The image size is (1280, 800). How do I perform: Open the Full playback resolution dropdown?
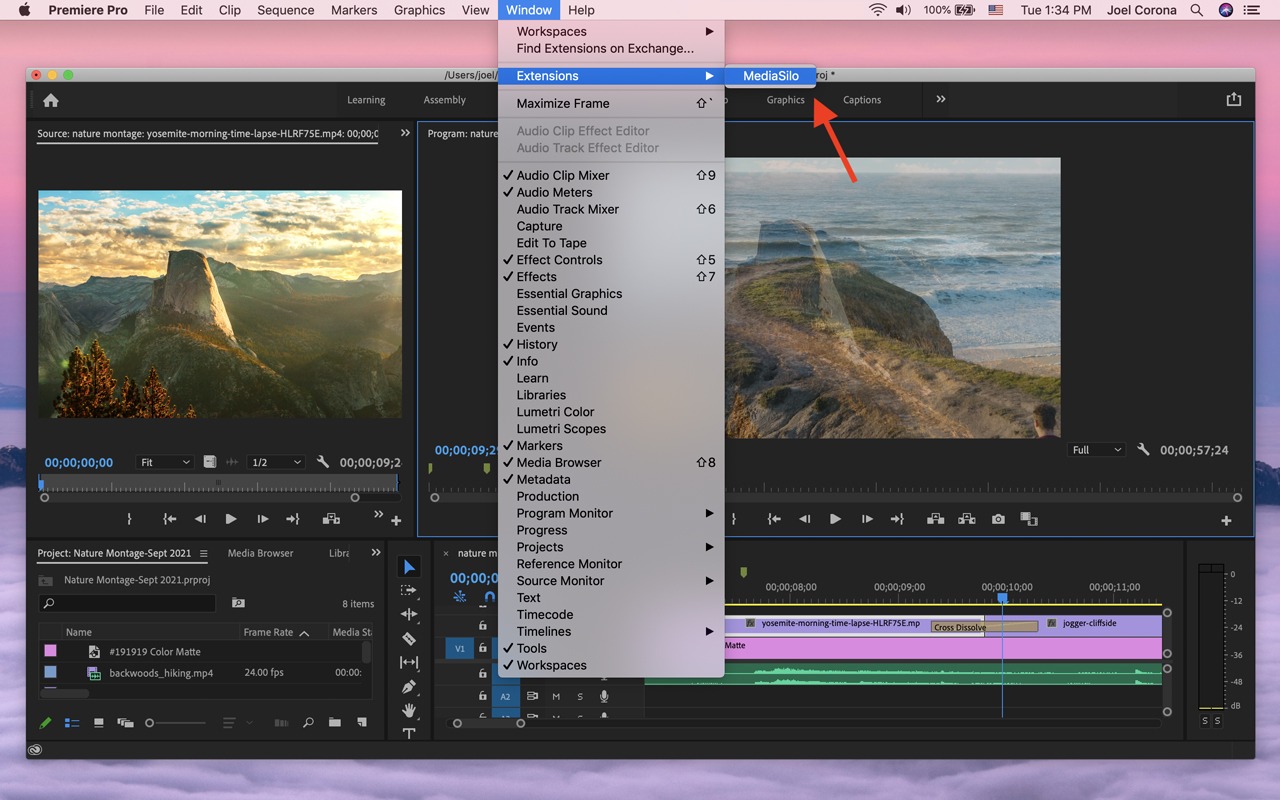pos(1096,450)
